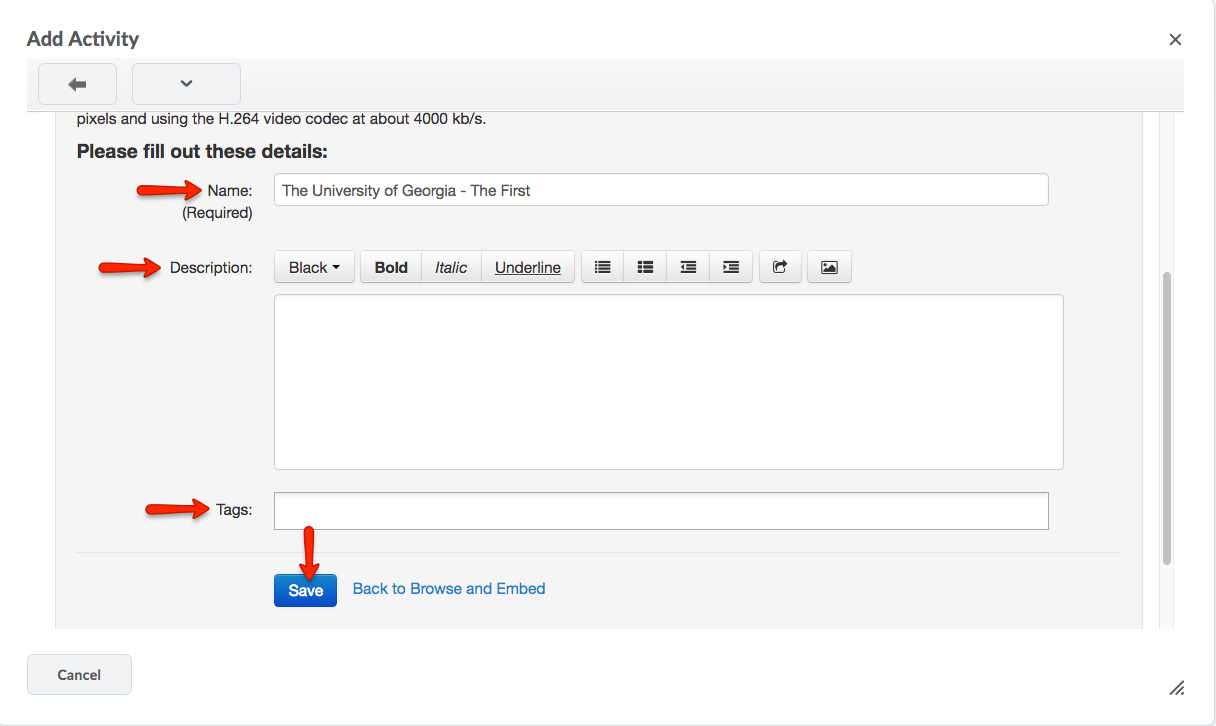Focus the Tags input field
Viewport: 1216px width, 726px height.
pyautogui.click(x=660, y=510)
